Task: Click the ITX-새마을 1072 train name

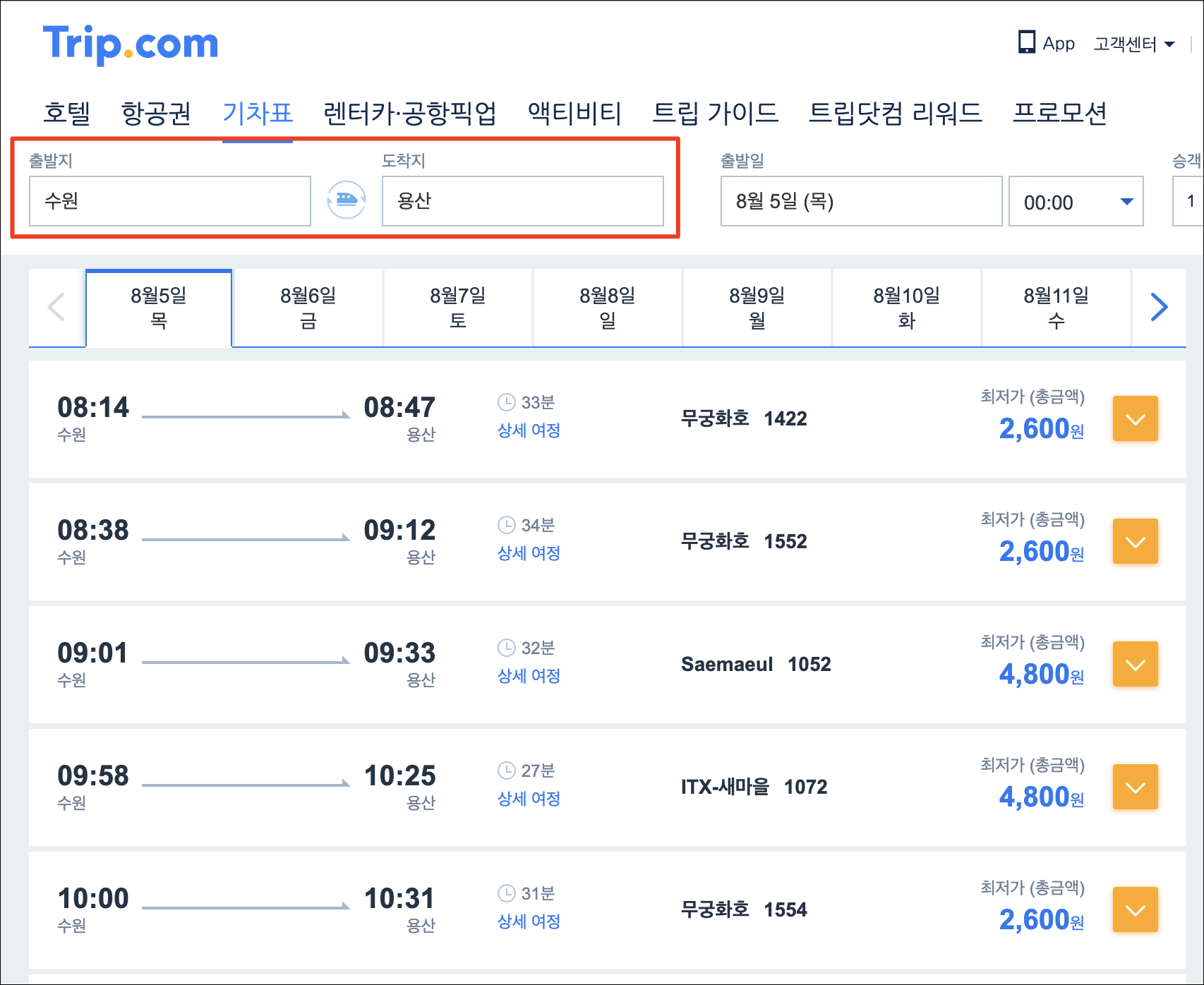Action: coord(754,787)
